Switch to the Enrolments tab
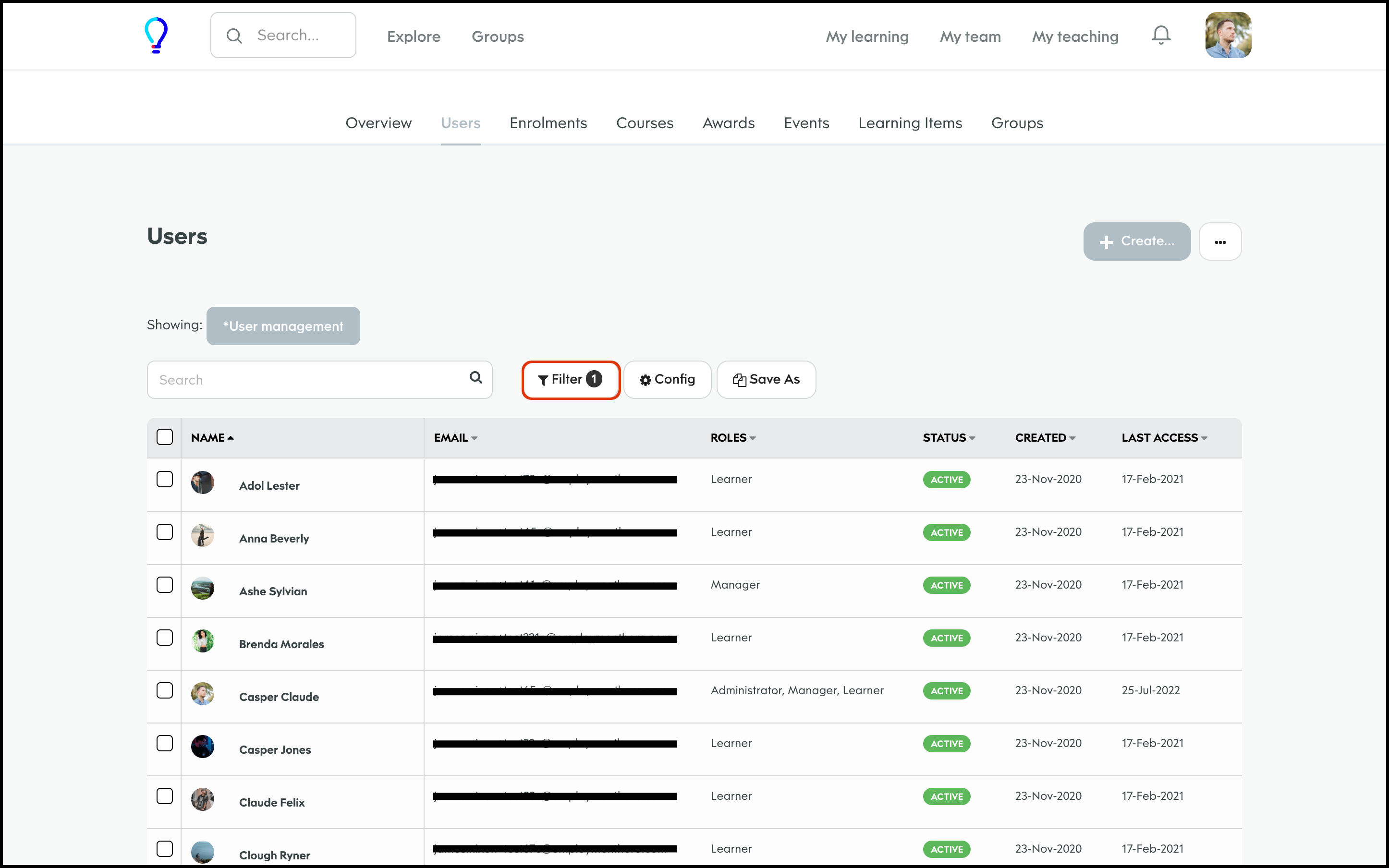This screenshot has height=868, width=1389. coord(548,123)
